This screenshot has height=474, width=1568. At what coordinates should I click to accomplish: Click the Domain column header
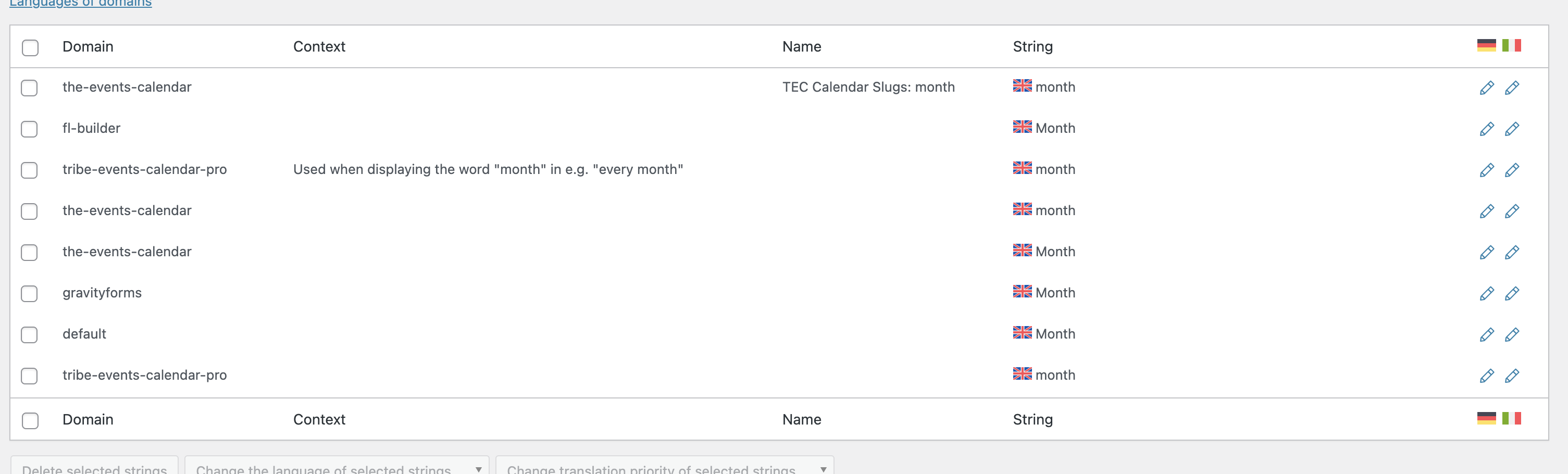click(88, 47)
